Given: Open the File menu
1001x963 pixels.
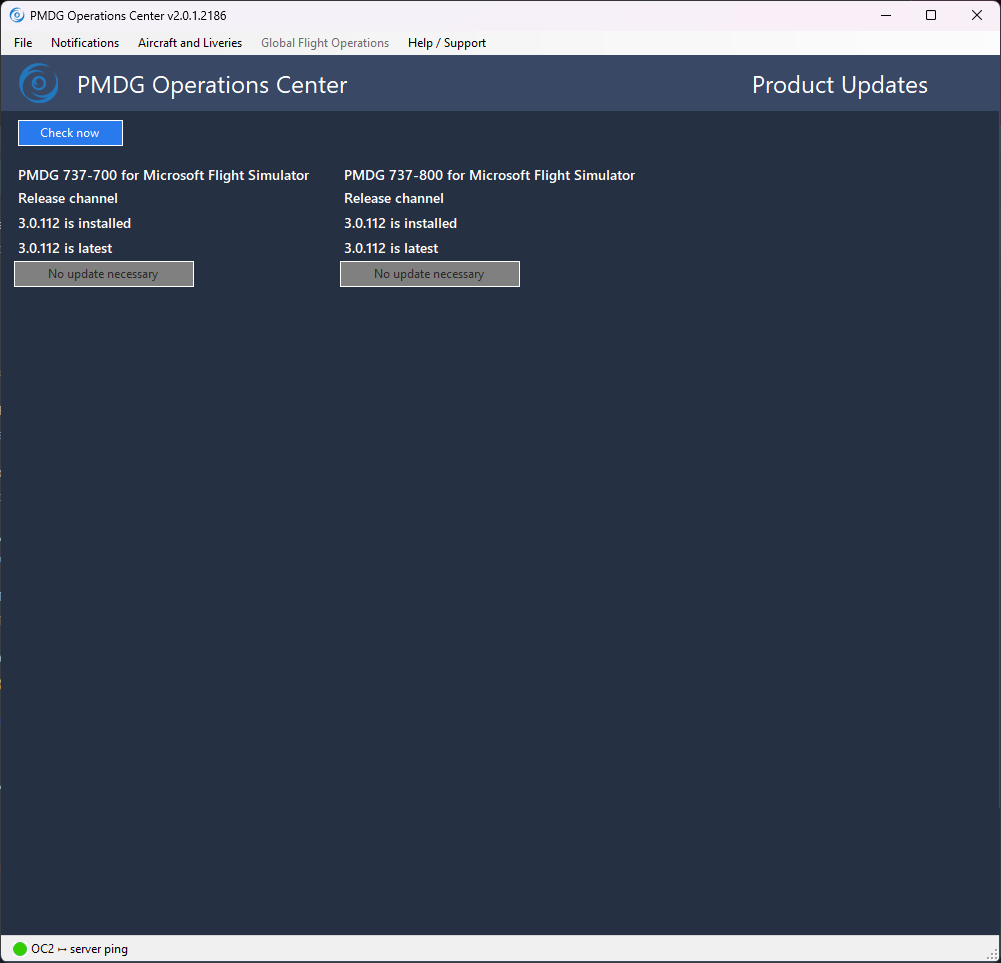Looking at the screenshot, I should [x=23, y=43].
